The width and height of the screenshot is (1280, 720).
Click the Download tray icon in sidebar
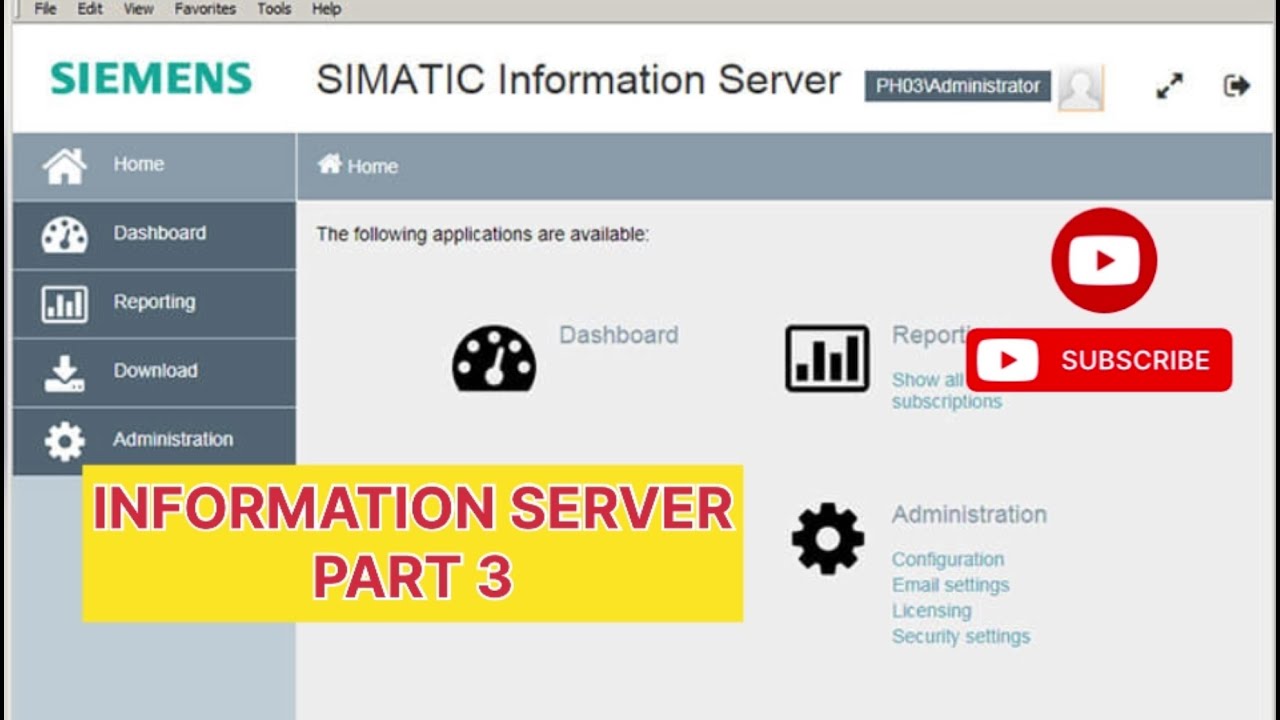pyautogui.click(x=64, y=373)
